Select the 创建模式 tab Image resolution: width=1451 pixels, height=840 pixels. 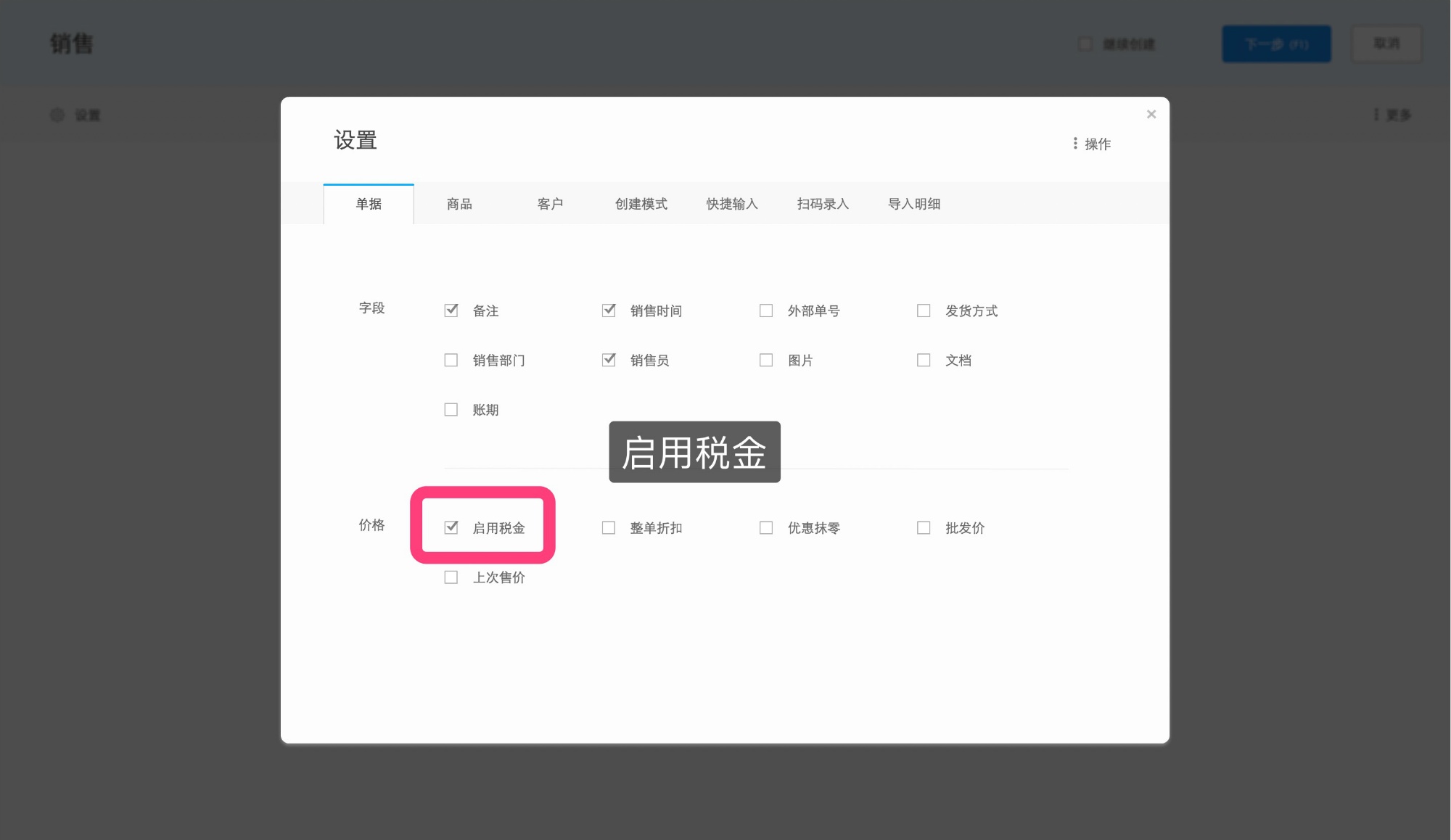coord(641,204)
